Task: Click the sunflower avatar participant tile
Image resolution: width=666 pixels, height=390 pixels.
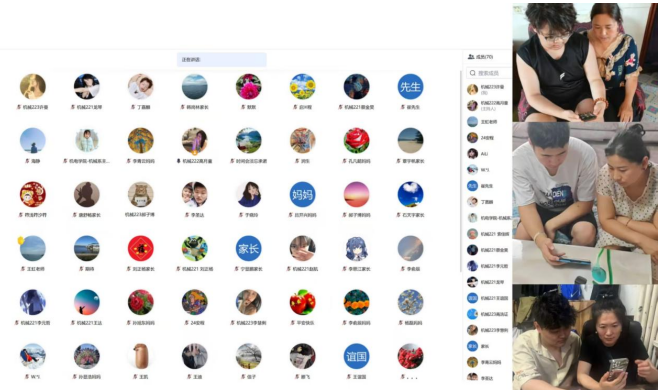Action: [x=302, y=87]
